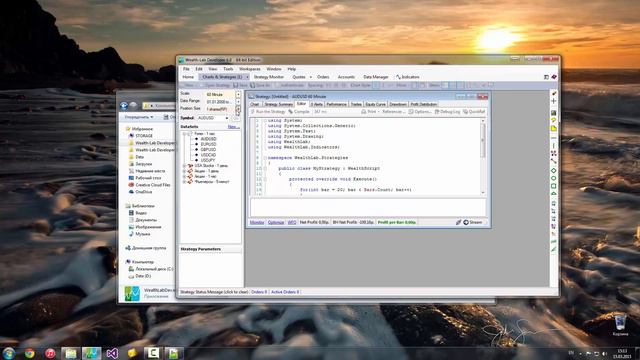Expand the Charts & Strategies dropdown arrow

coord(247,77)
